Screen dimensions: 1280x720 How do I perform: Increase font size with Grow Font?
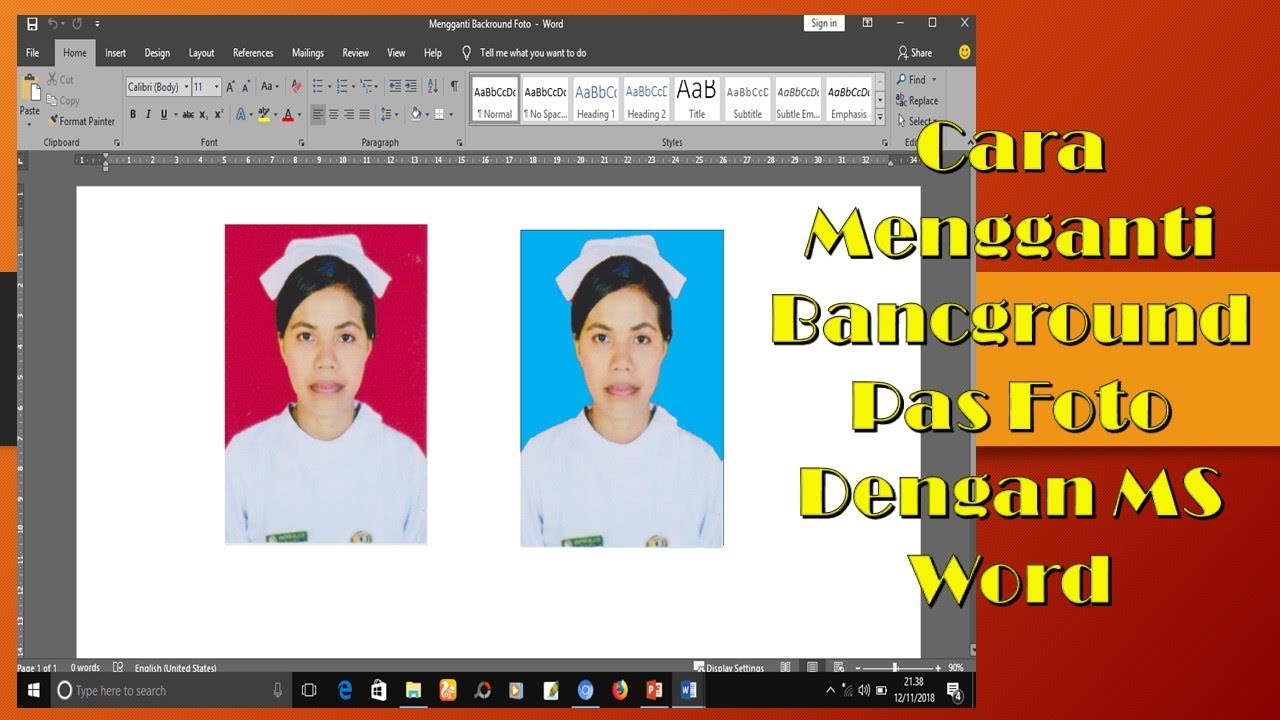229,87
